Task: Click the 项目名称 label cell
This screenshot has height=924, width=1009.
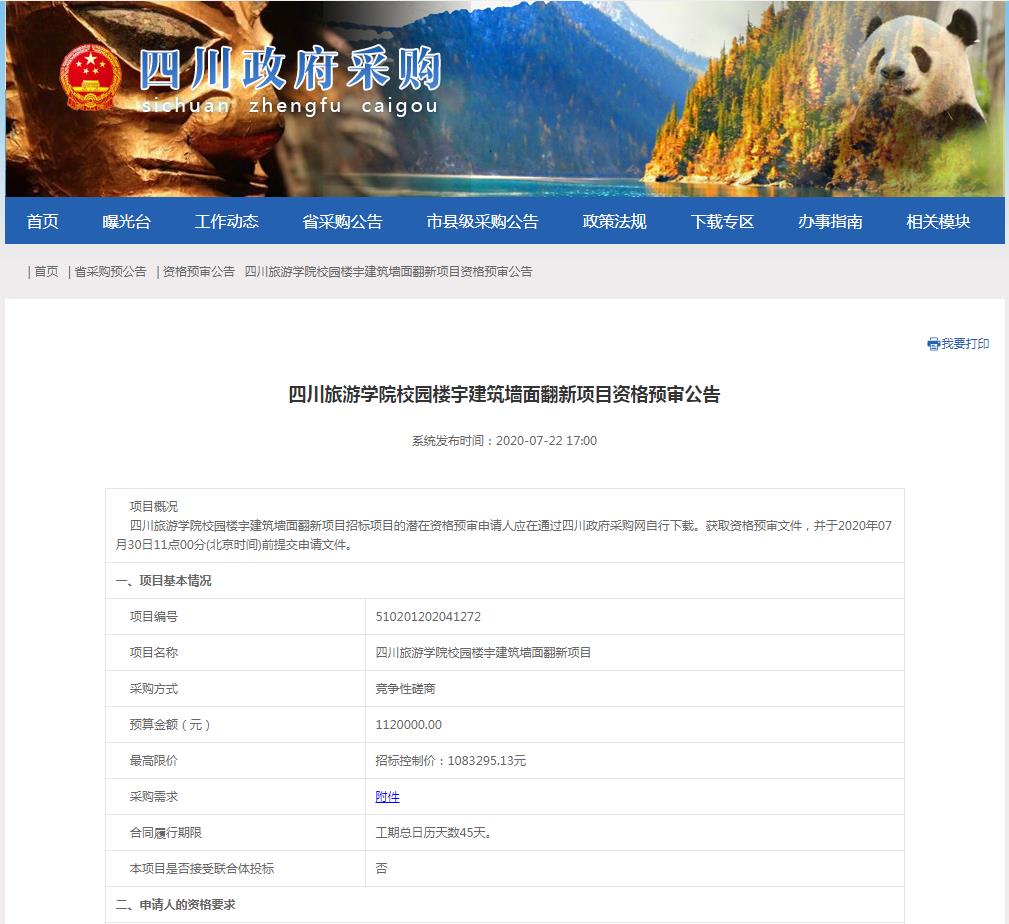Action: 236,652
